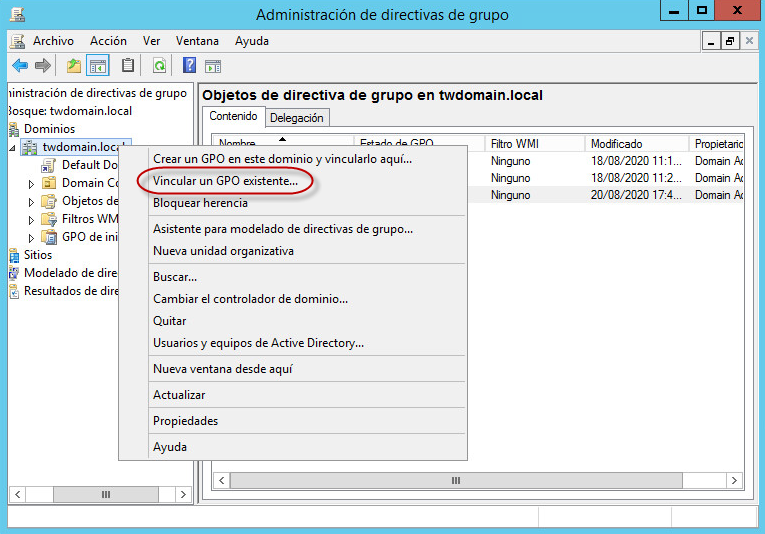
Task: Collapse the twdomain.local tree node
Action: tap(13, 148)
